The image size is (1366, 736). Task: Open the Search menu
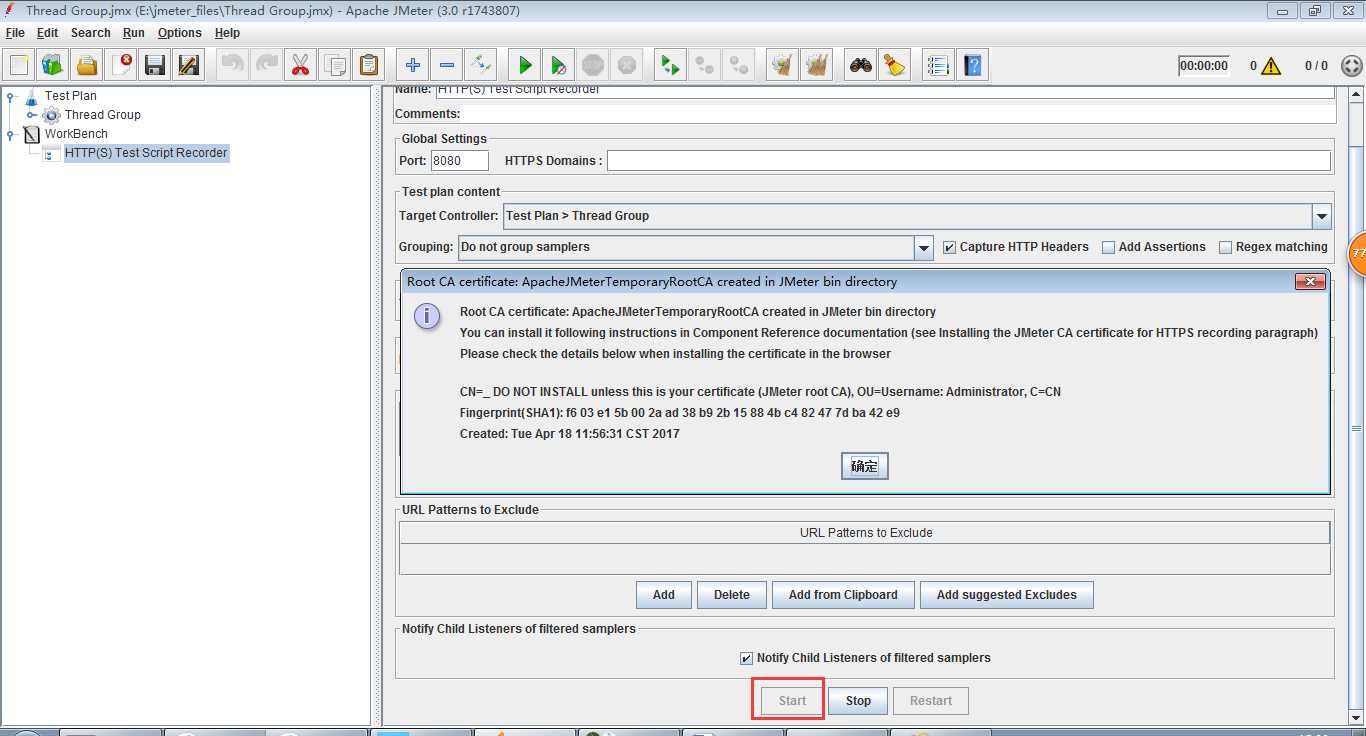point(90,33)
